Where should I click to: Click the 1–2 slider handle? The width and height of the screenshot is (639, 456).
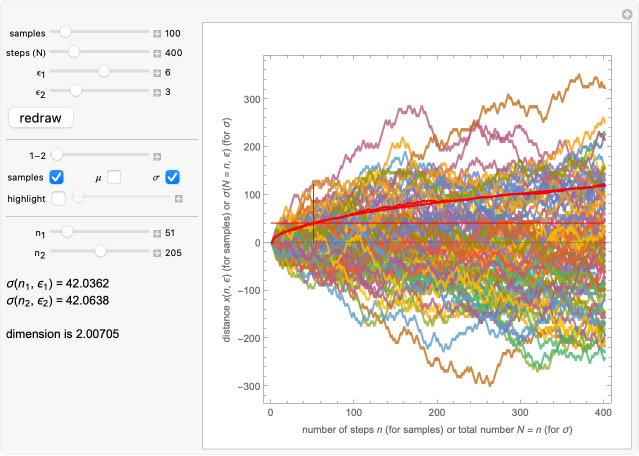pyautogui.click(x=57, y=155)
